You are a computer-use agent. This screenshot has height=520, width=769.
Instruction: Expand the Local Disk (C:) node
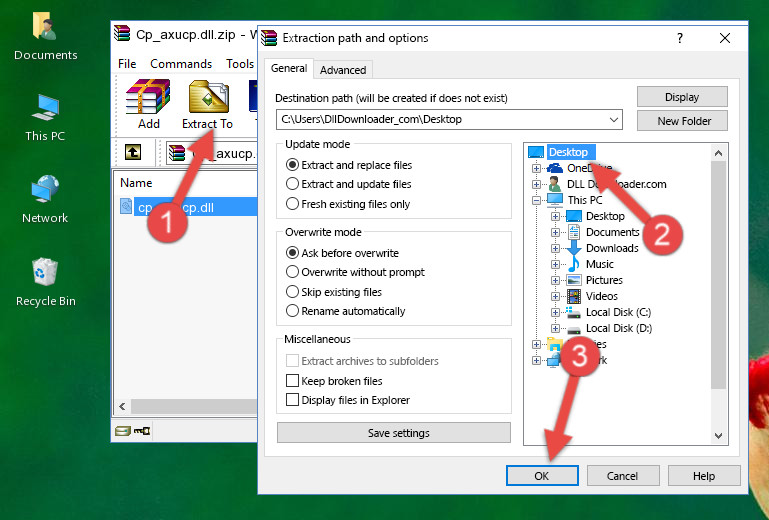click(555, 312)
